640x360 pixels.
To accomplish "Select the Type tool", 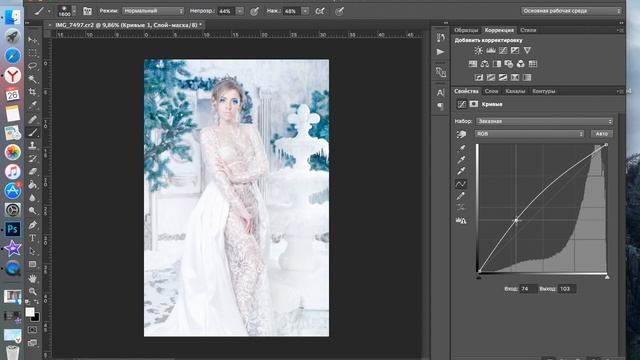I will click(x=33, y=238).
